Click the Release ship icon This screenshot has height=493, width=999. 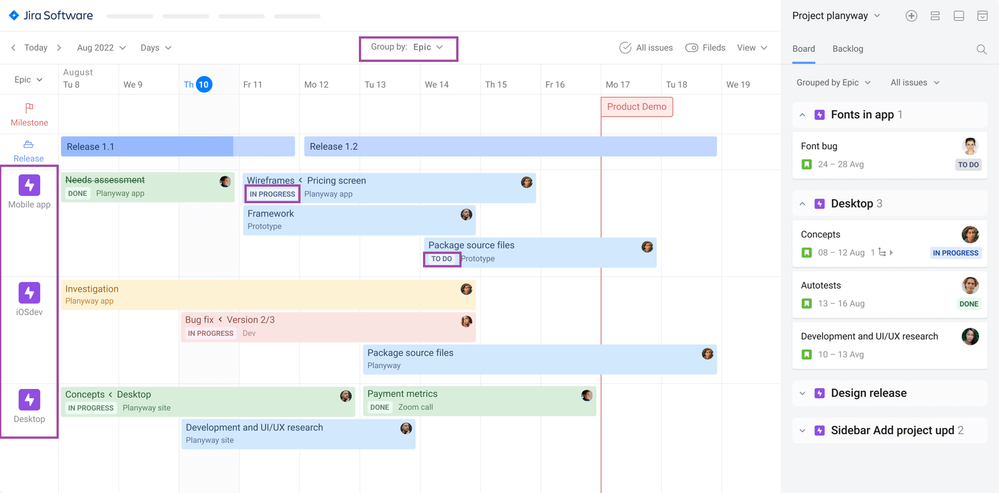[x=29, y=145]
